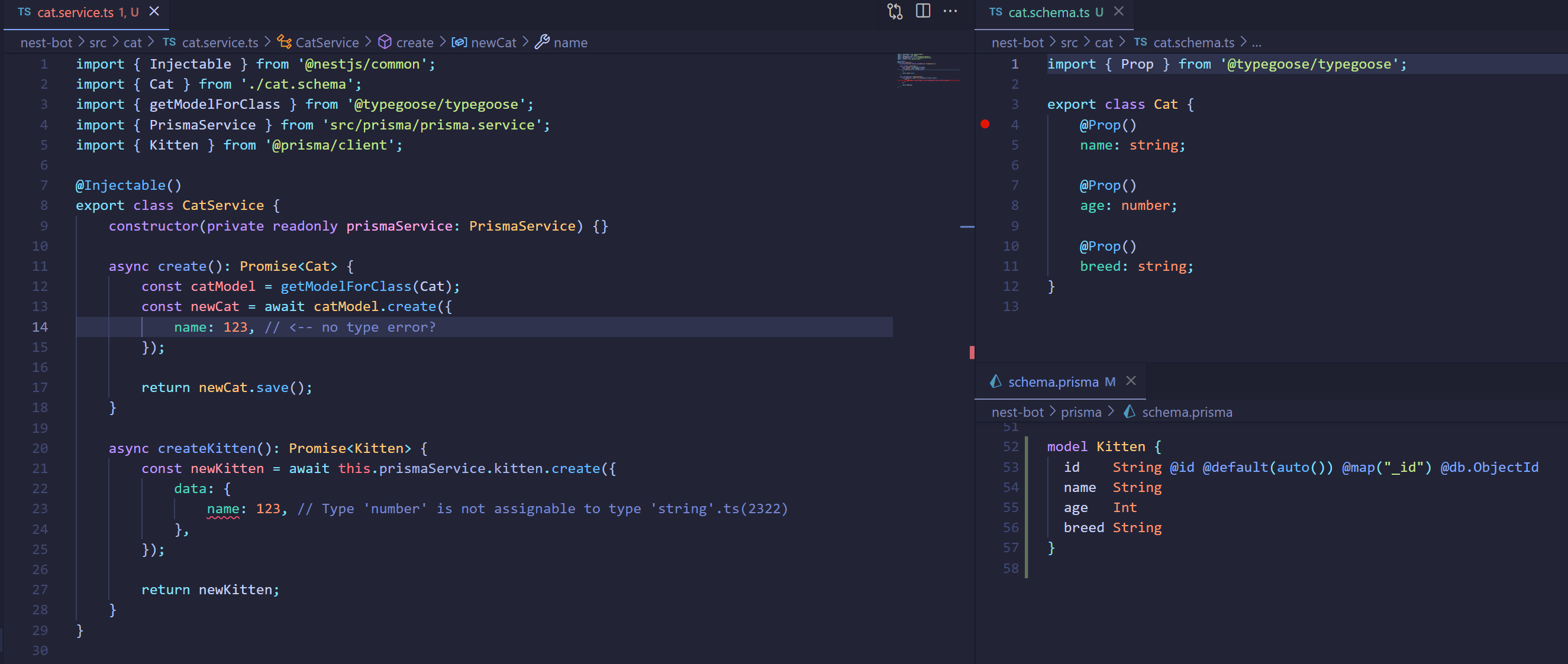Click the TS icon on cat.service.ts tab
Screen dimensions: 1568x664
[x=24, y=12]
